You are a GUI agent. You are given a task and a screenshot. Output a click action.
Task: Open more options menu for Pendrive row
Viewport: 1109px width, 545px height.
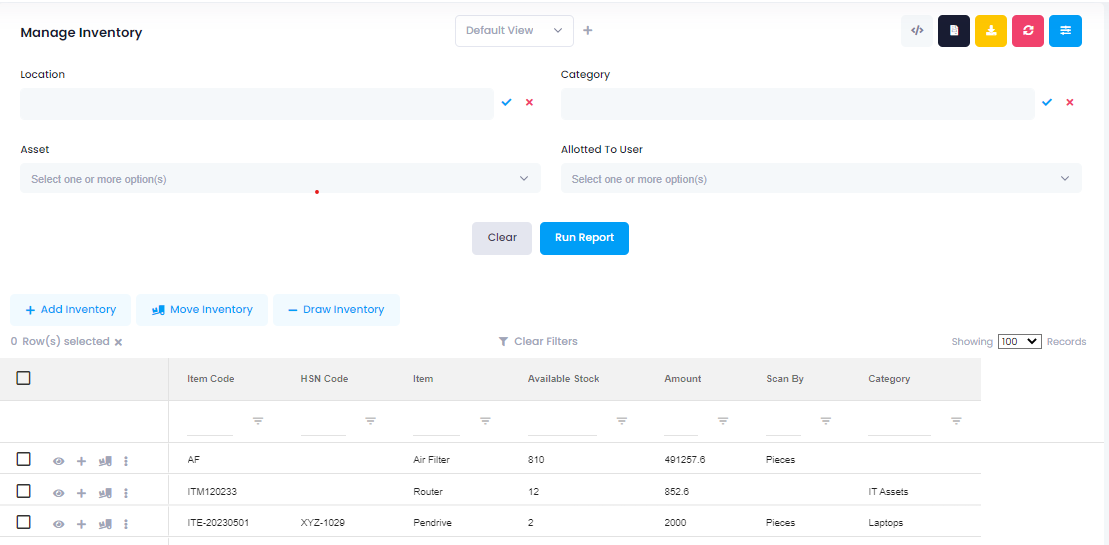pos(126,524)
